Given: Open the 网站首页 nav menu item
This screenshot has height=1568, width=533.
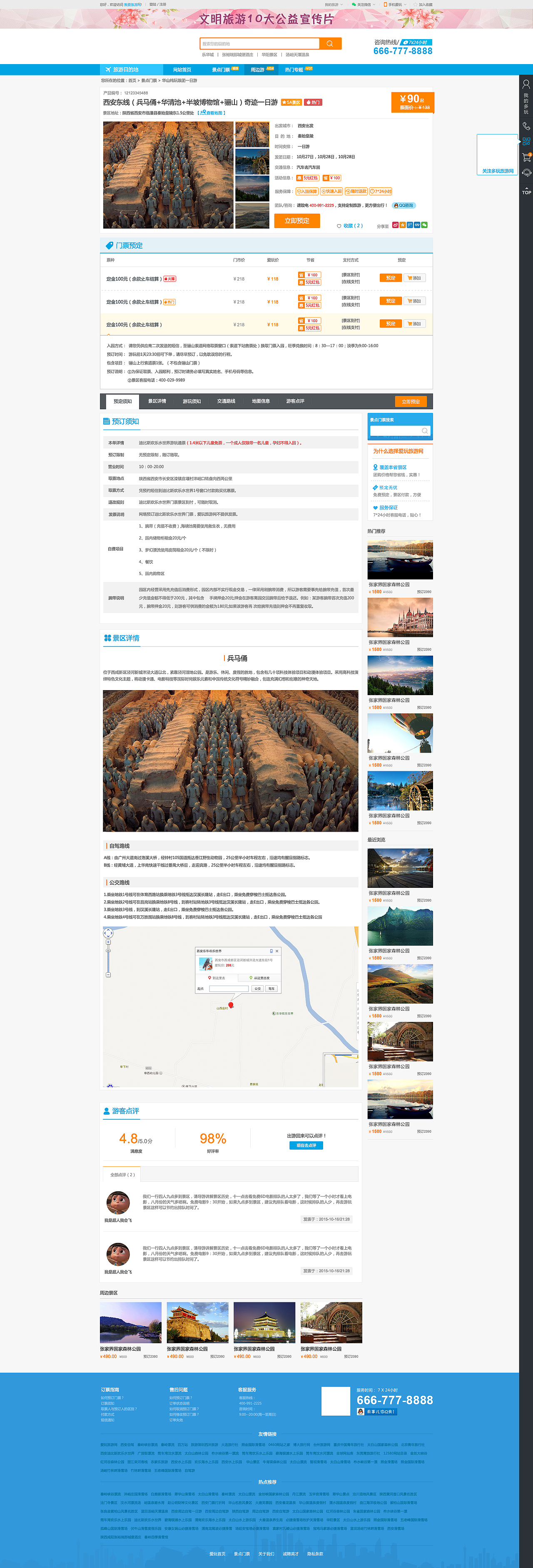Looking at the screenshot, I should pos(182,70).
